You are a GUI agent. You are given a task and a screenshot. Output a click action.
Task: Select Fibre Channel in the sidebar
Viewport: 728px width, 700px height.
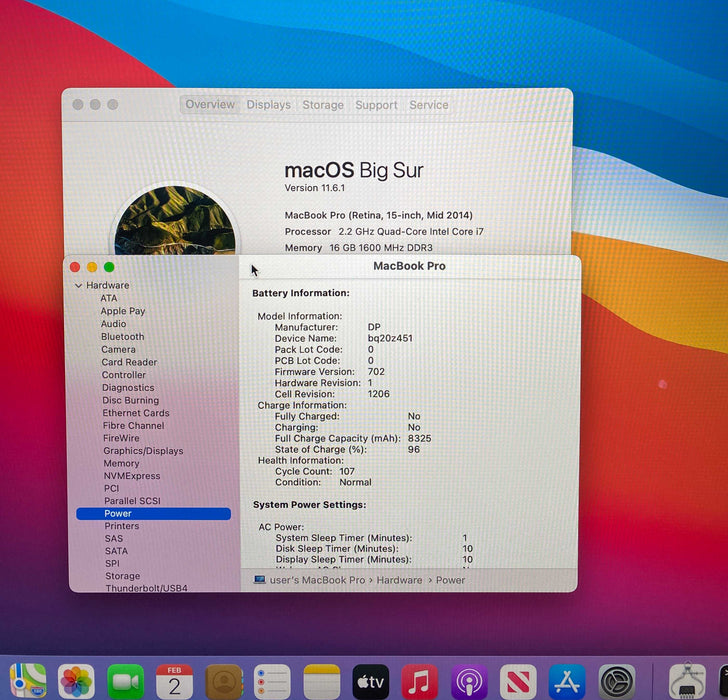(134, 425)
